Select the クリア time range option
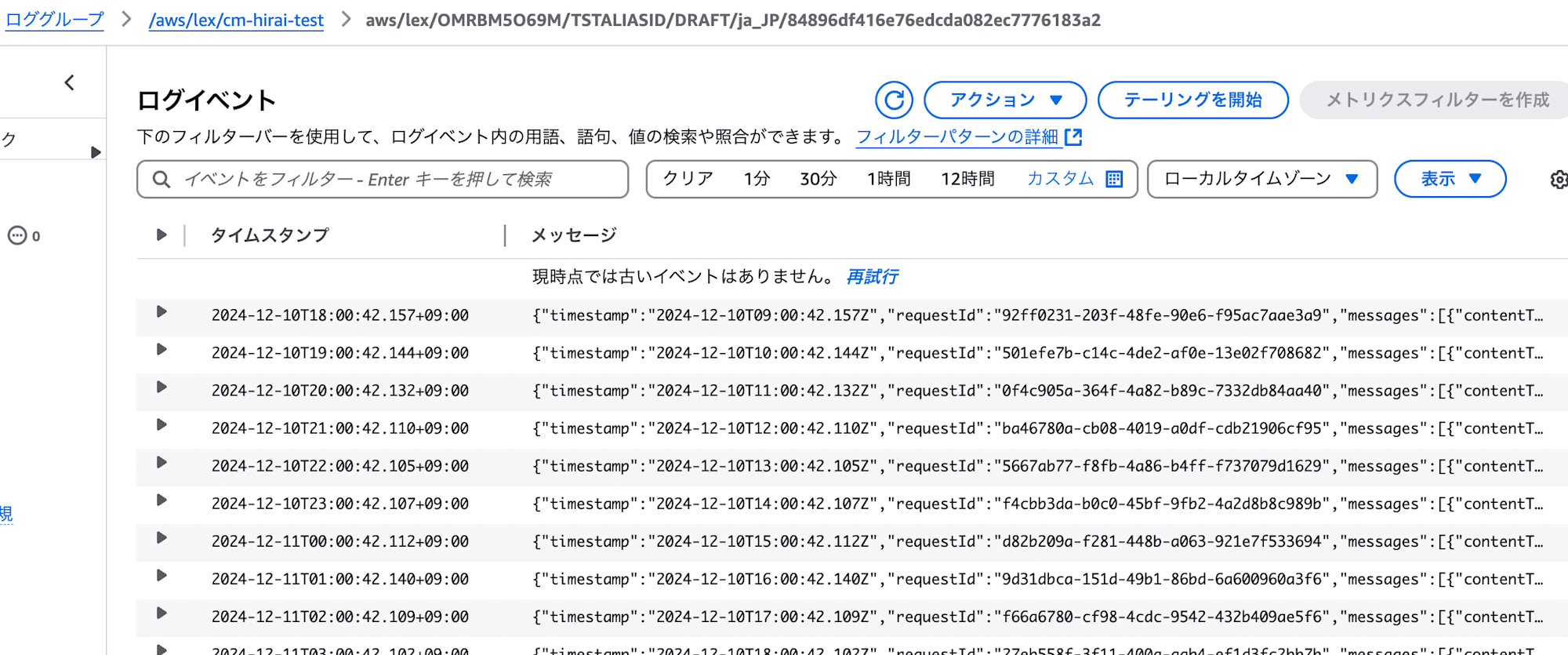This screenshot has width=1568, height=655. pos(688,179)
